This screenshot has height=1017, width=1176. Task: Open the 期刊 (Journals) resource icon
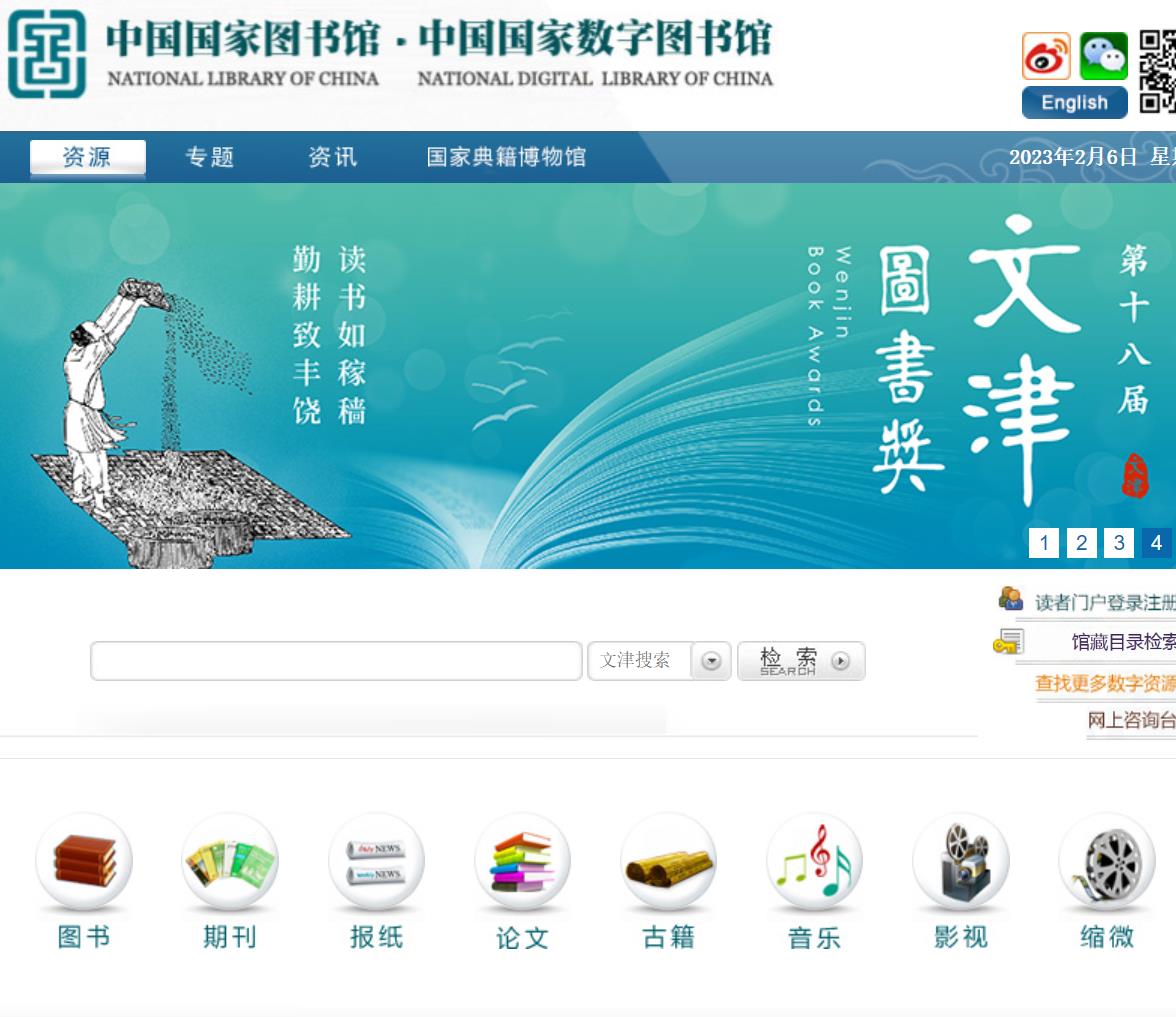point(229,862)
